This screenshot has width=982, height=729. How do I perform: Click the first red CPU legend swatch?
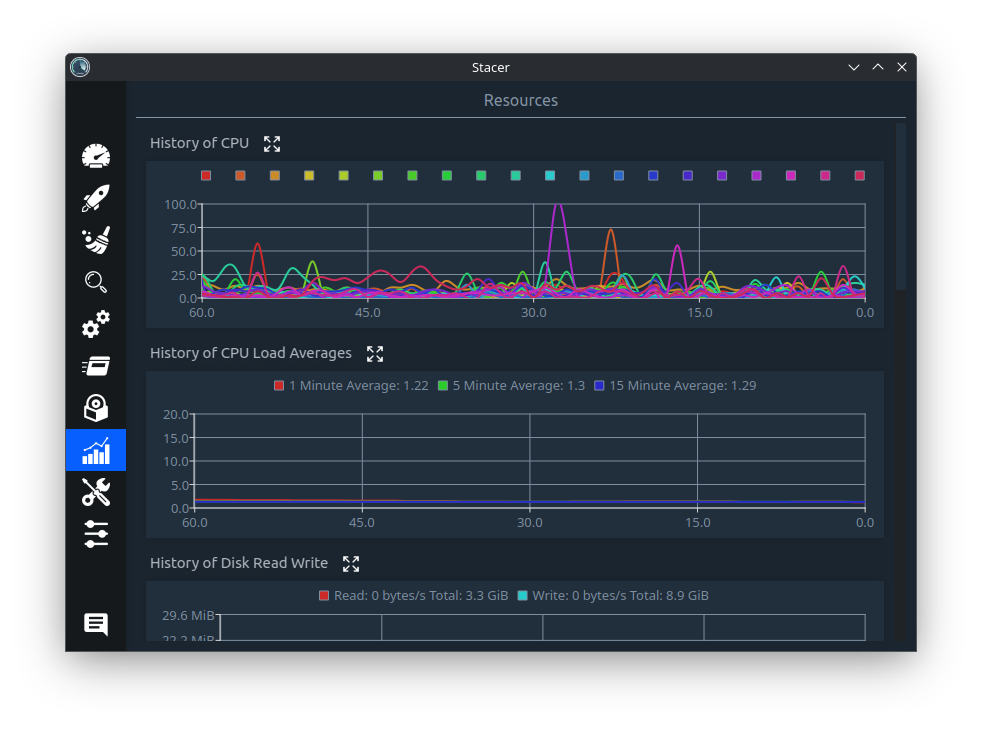pyautogui.click(x=206, y=176)
